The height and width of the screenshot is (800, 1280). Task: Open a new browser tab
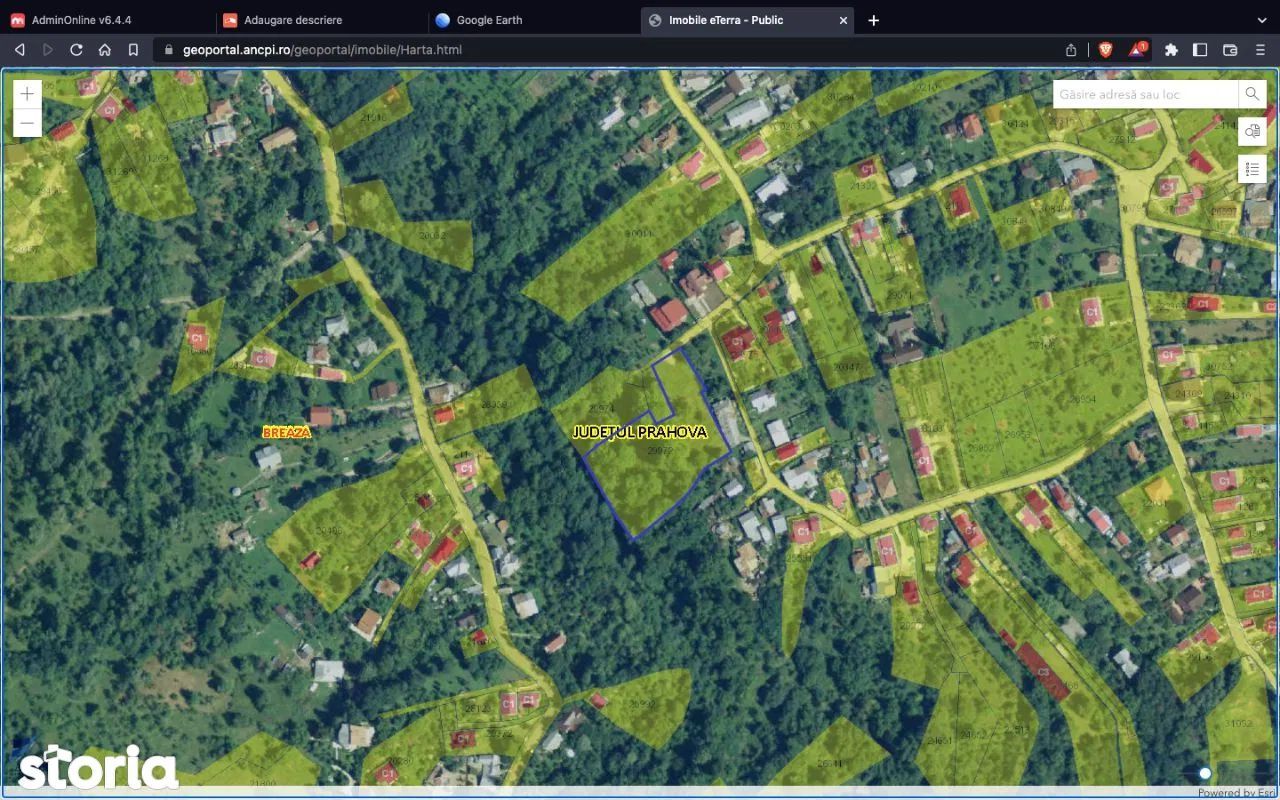coord(873,20)
